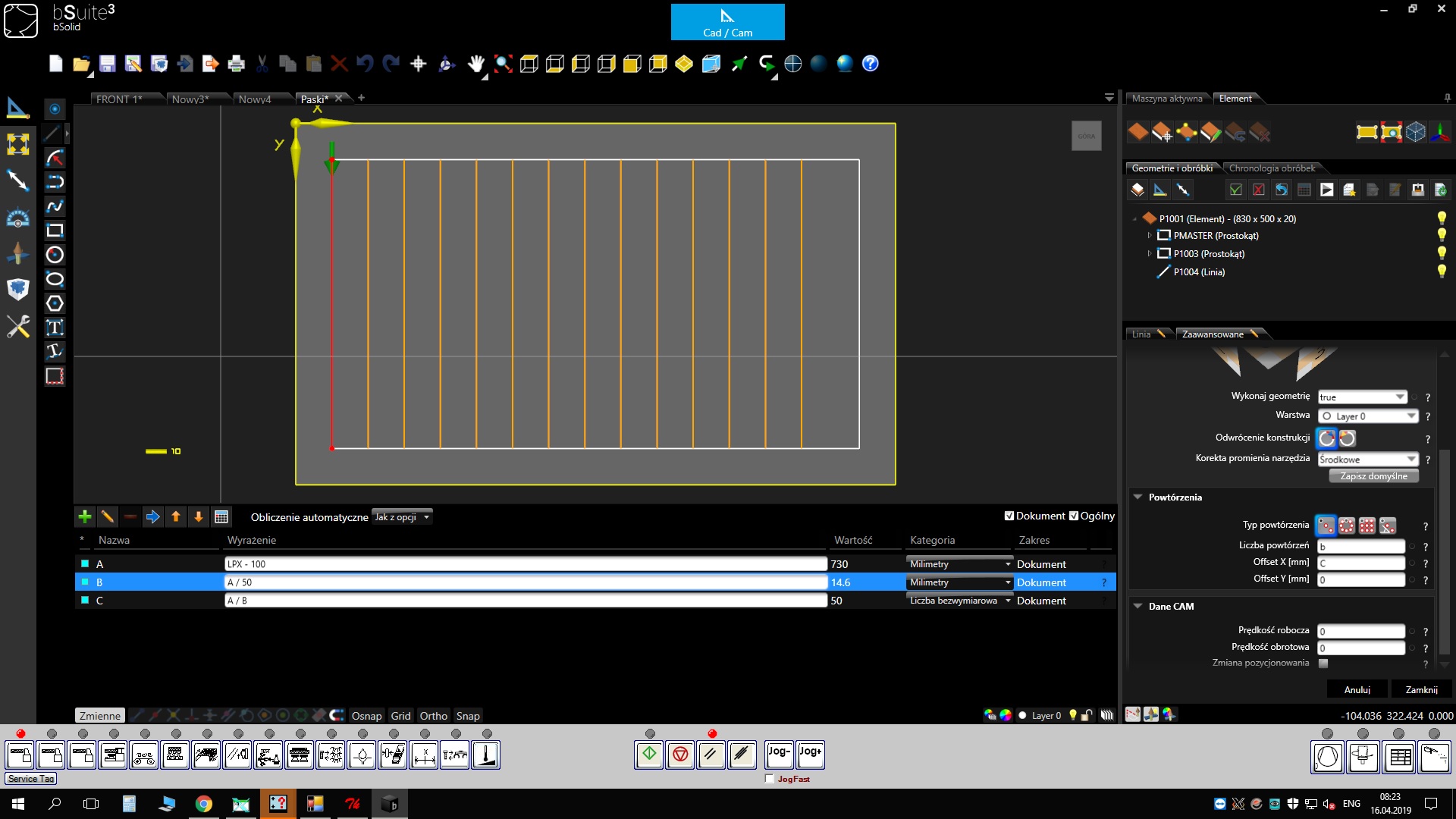Toggle the Grid button
Screen dimensions: 1456x819
400,716
